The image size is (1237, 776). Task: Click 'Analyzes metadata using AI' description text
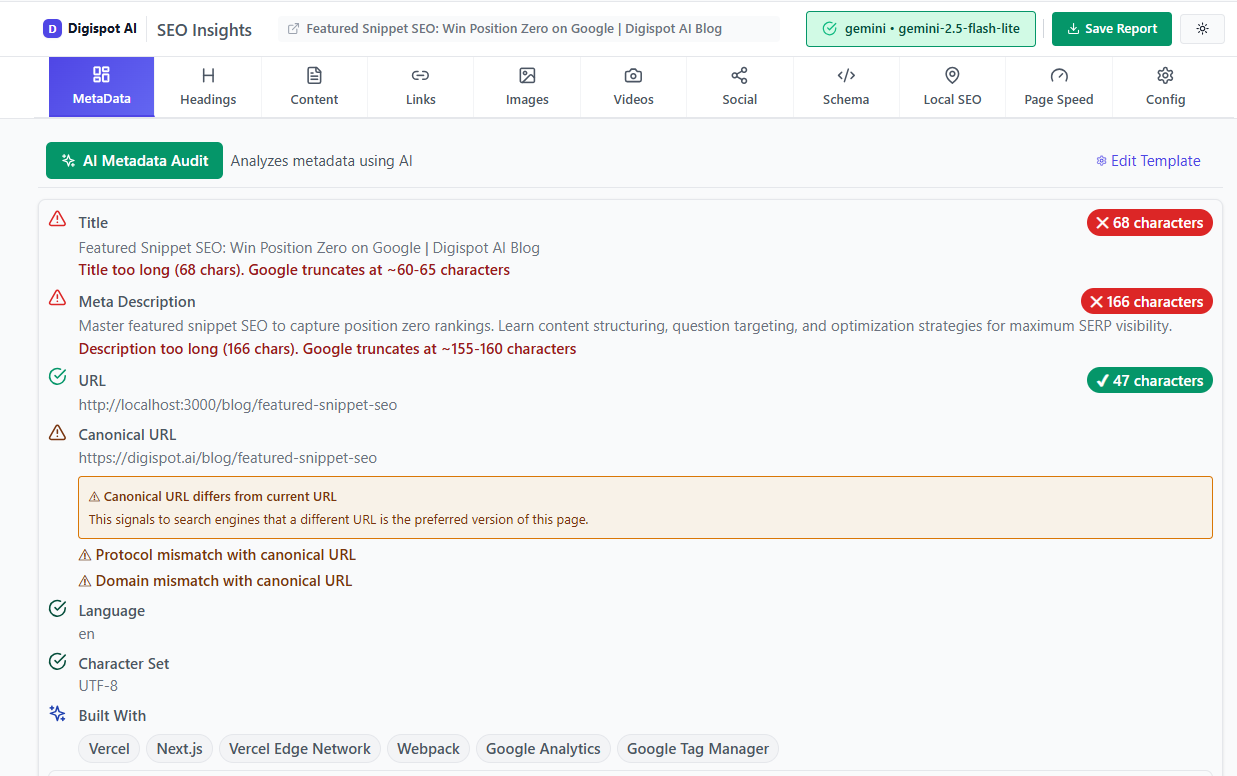[x=322, y=161]
